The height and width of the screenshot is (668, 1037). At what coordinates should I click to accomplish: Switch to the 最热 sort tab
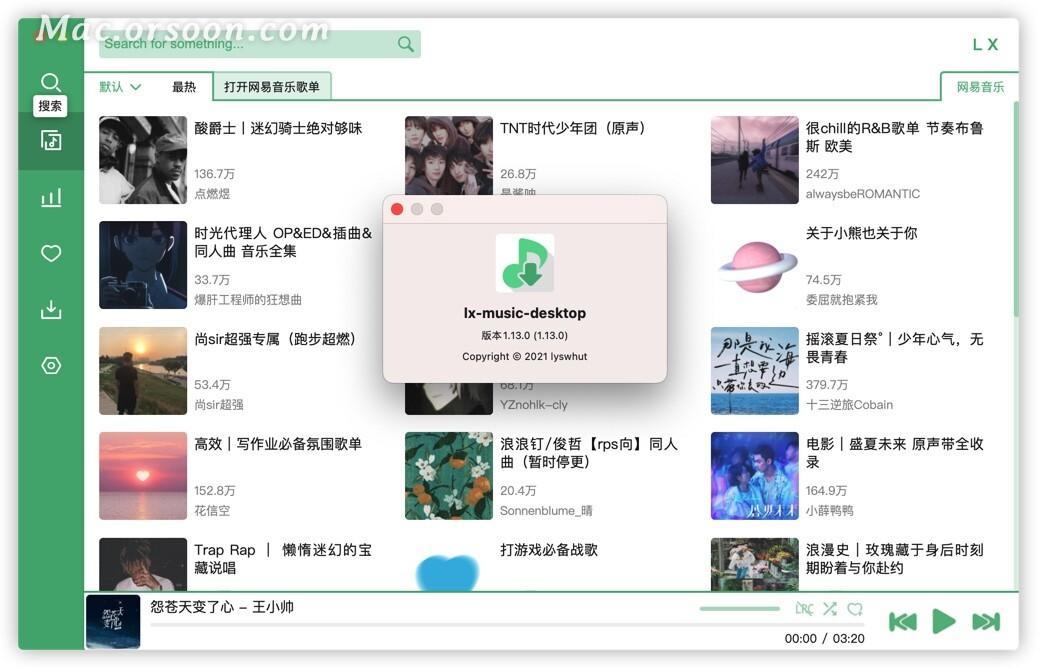click(x=184, y=87)
